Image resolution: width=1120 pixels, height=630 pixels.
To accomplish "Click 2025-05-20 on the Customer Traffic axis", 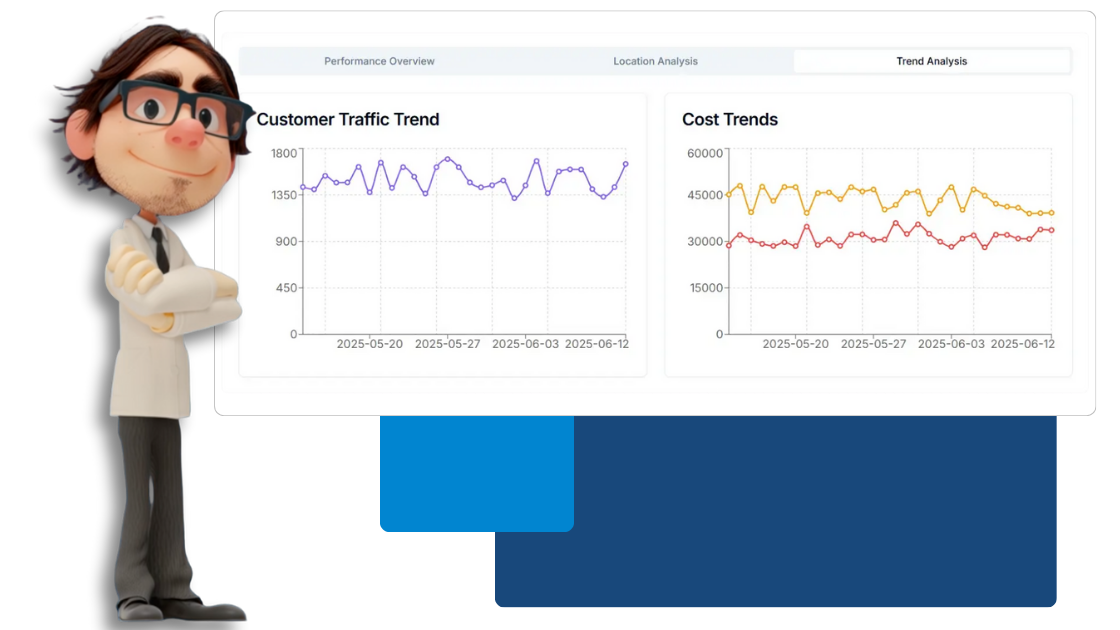I will [369, 344].
